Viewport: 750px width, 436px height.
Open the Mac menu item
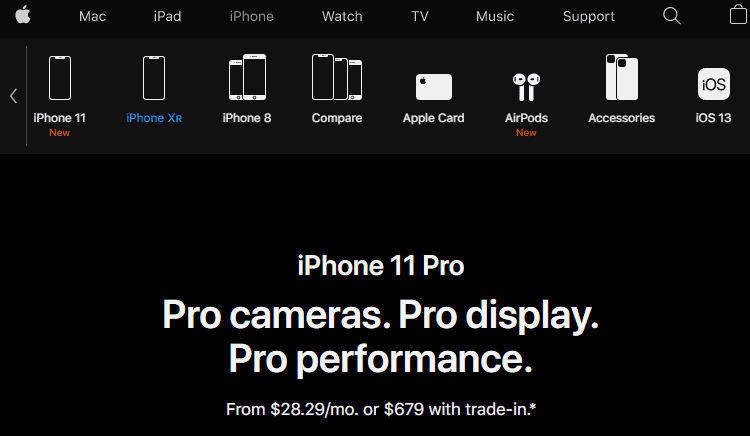pos(92,16)
